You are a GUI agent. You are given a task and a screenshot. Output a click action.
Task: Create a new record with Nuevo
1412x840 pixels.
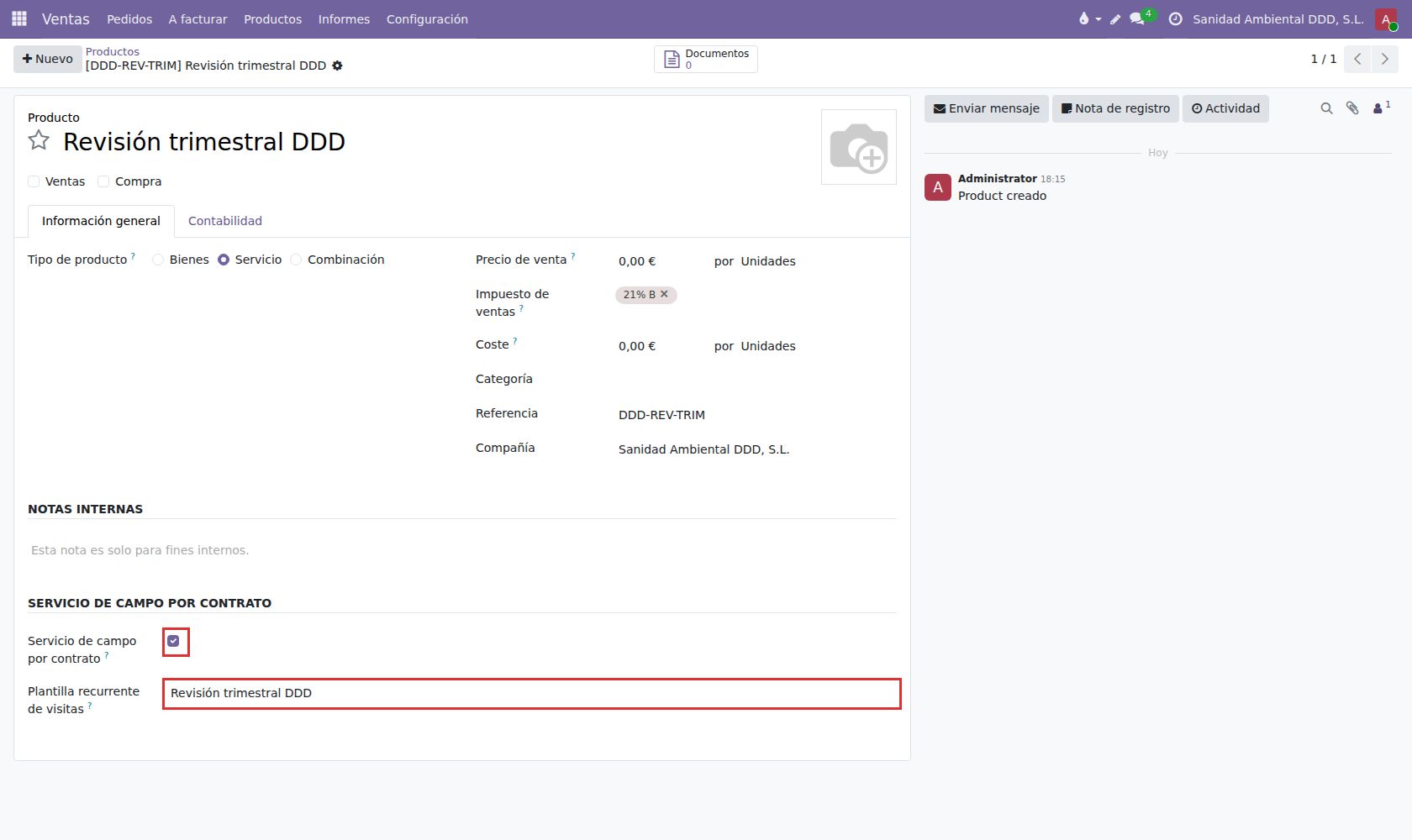point(48,59)
